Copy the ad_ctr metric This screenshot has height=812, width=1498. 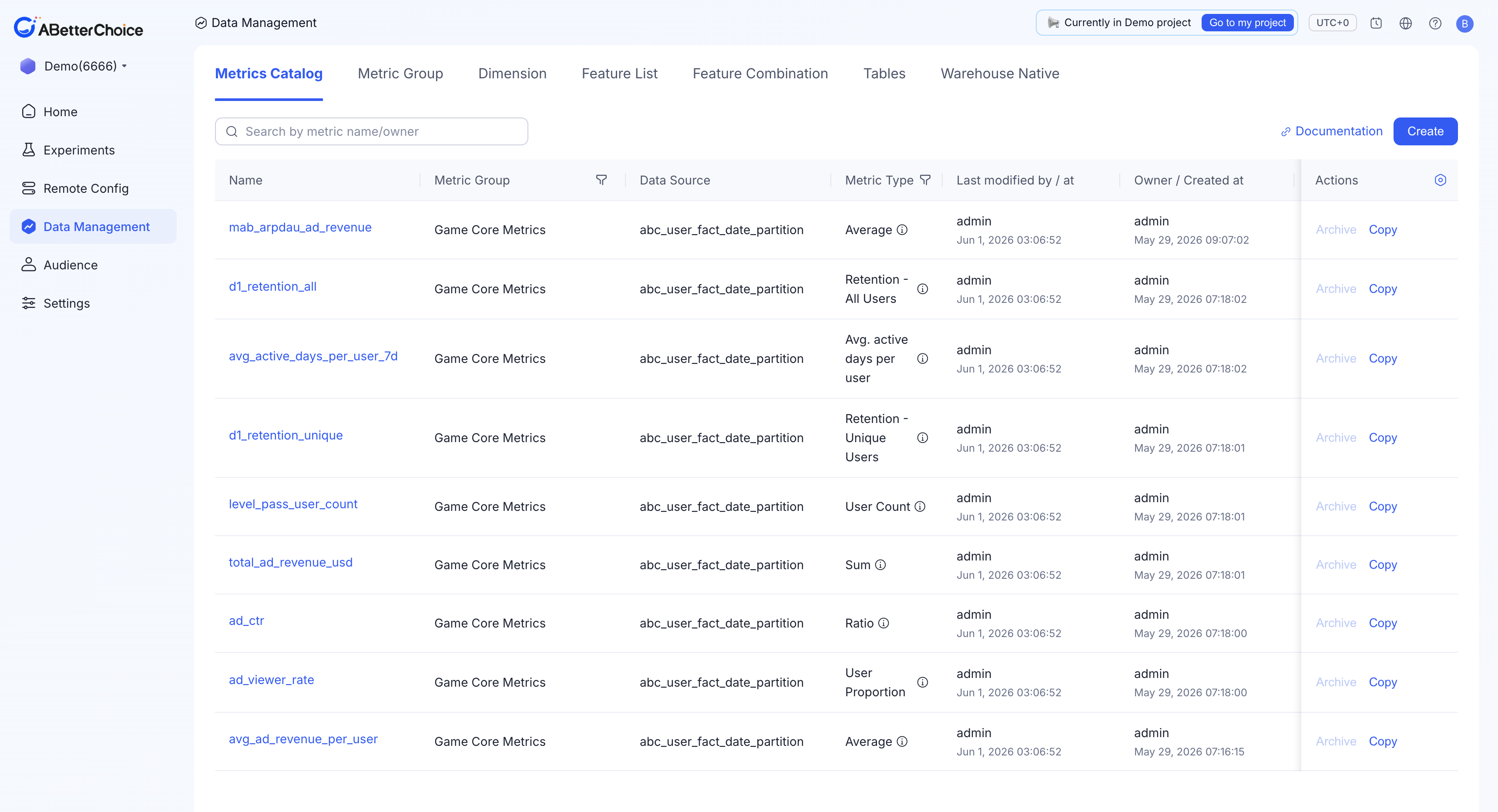point(1382,623)
